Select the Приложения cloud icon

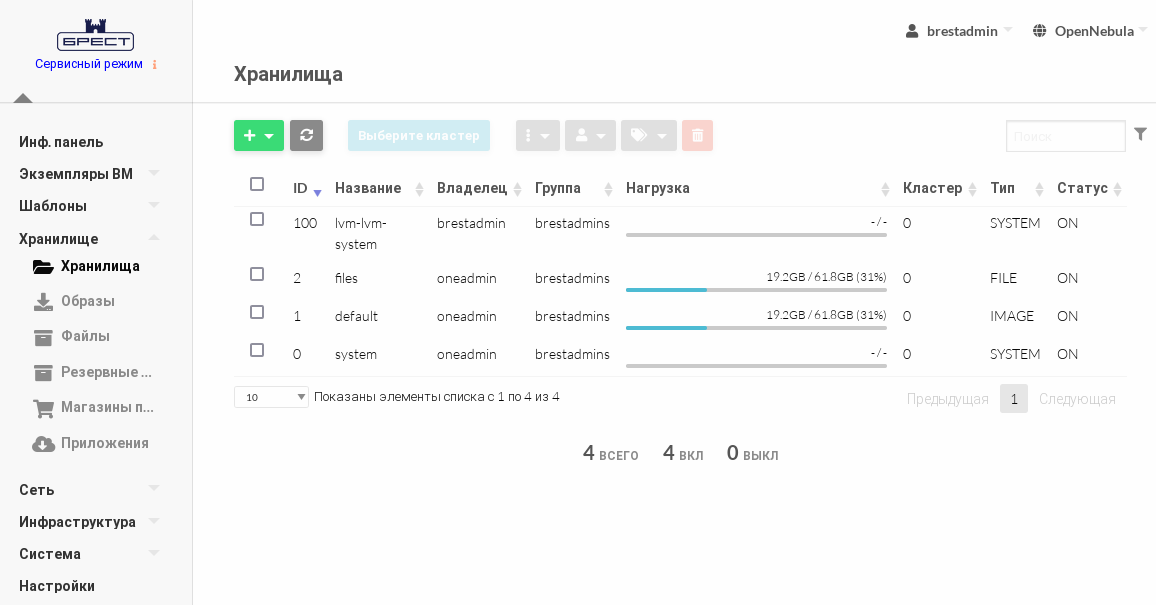point(44,443)
